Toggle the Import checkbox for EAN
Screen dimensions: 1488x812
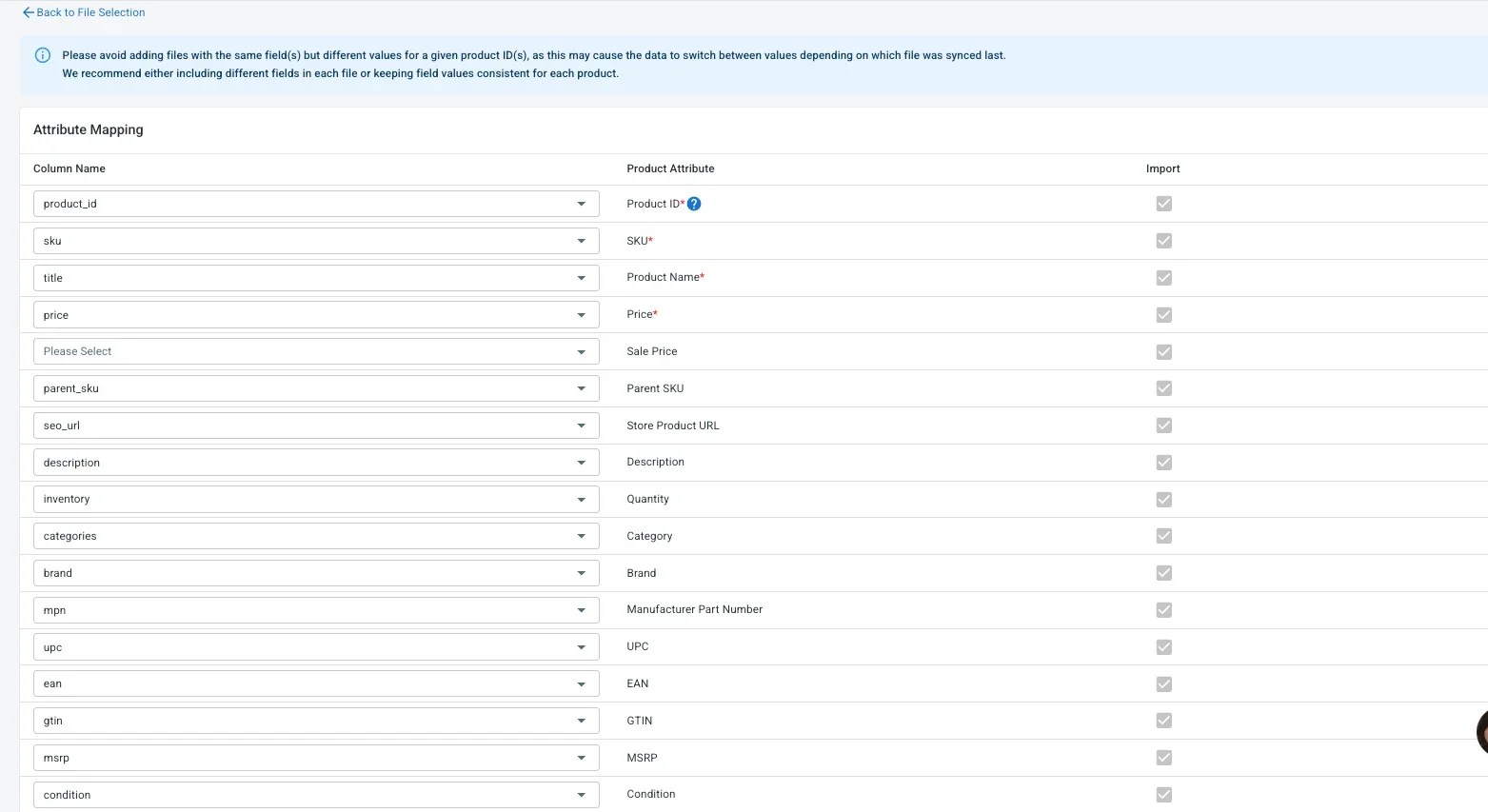(x=1163, y=684)
